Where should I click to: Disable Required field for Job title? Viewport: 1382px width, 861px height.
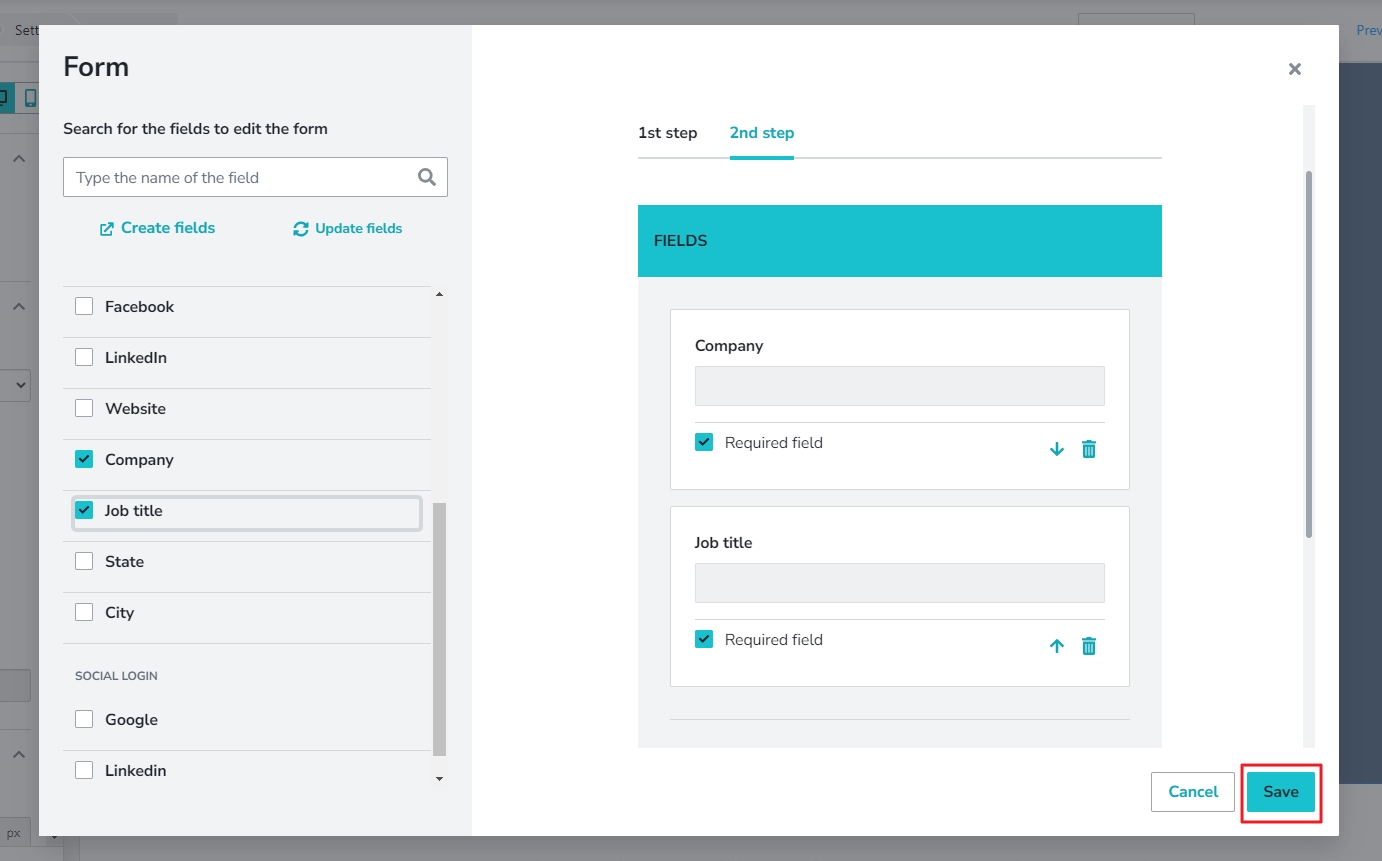(703, 638)
